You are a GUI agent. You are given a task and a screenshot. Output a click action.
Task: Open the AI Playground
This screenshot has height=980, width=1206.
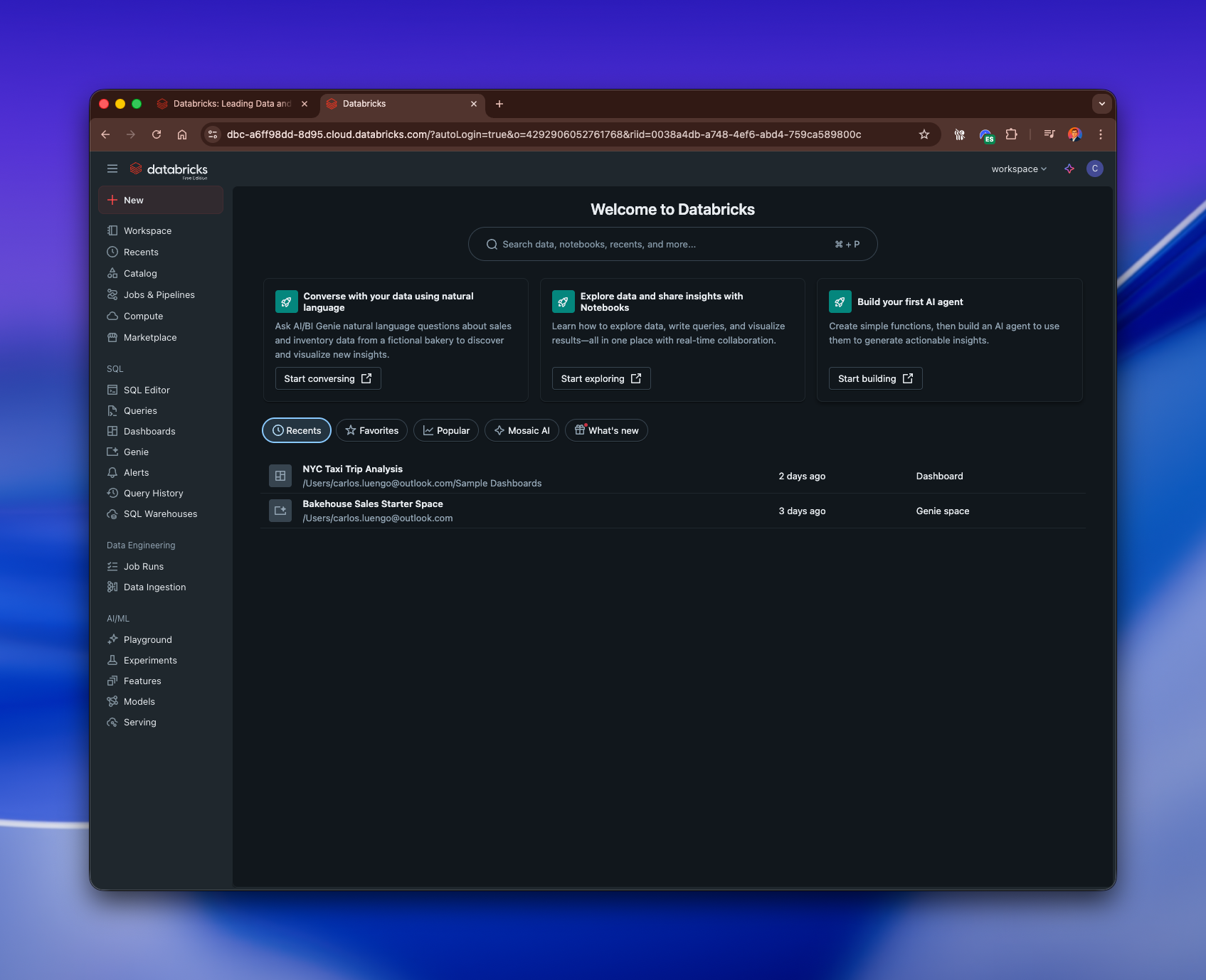pos(147,639)
